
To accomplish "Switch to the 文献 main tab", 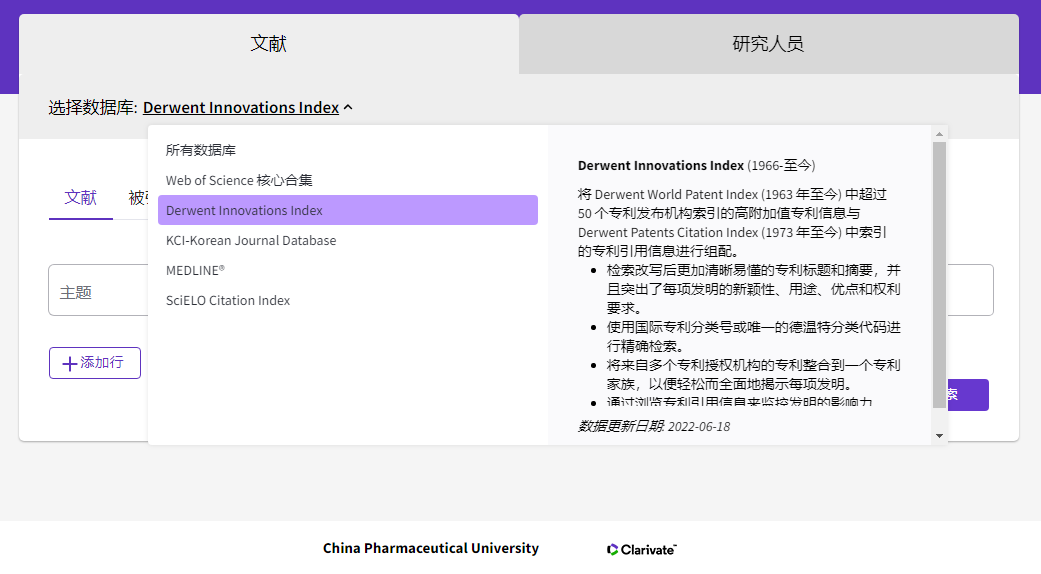I will [x=268, y=44].
